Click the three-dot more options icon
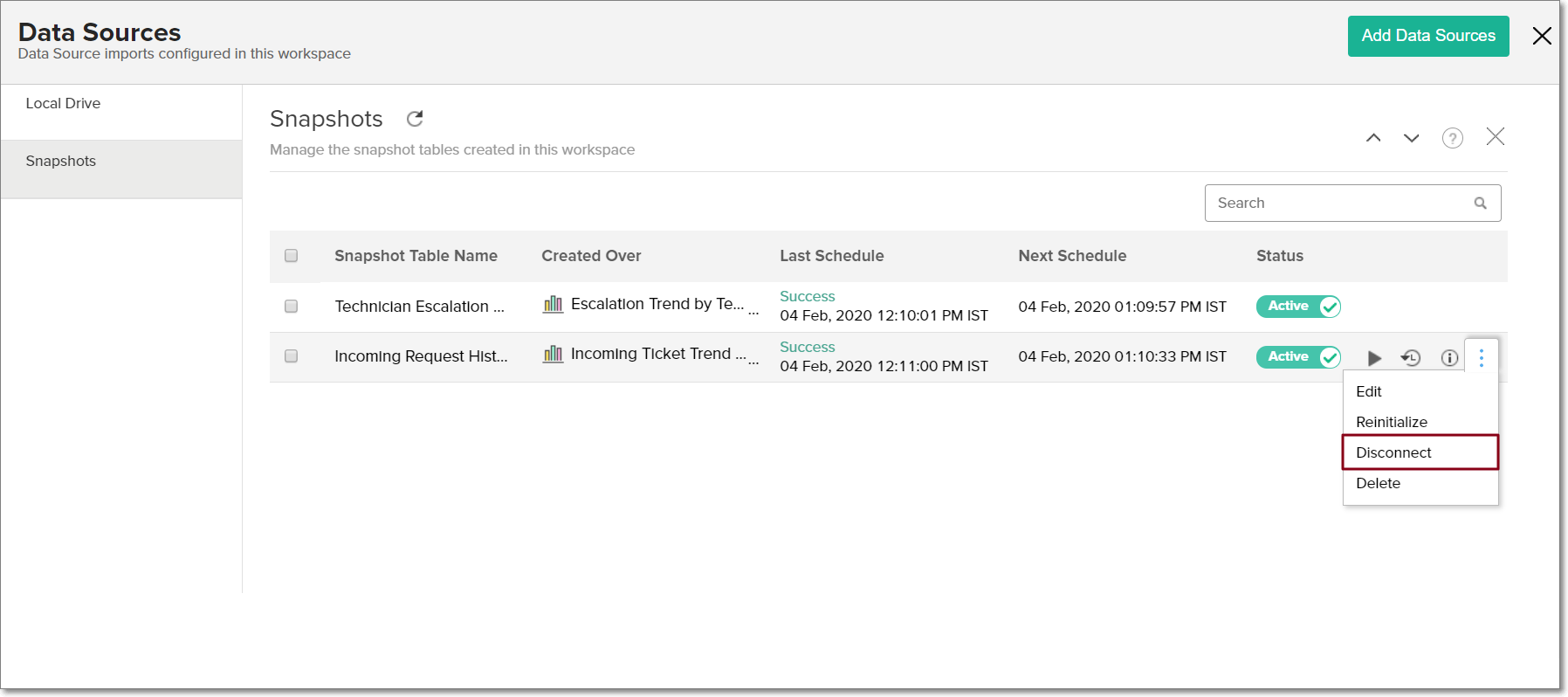The width and height of the screenshot is (1568, 697). point(1482,357)
